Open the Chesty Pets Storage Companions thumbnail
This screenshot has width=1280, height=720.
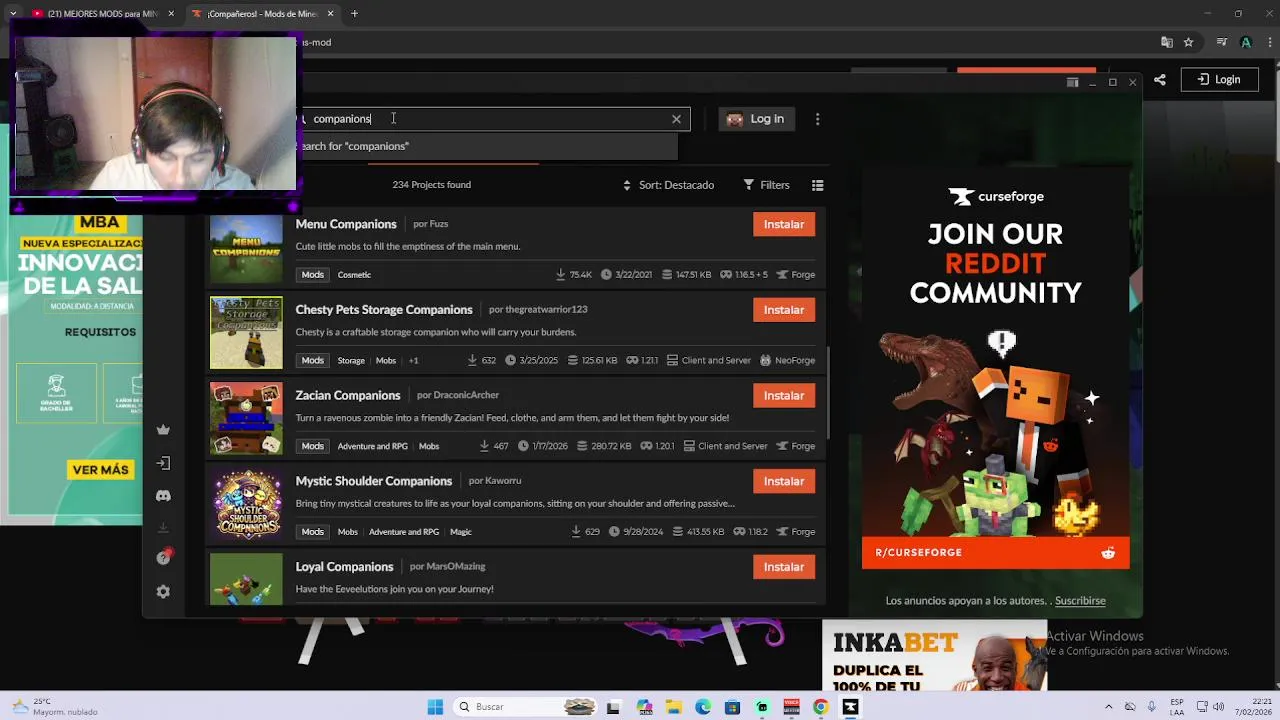246,333
